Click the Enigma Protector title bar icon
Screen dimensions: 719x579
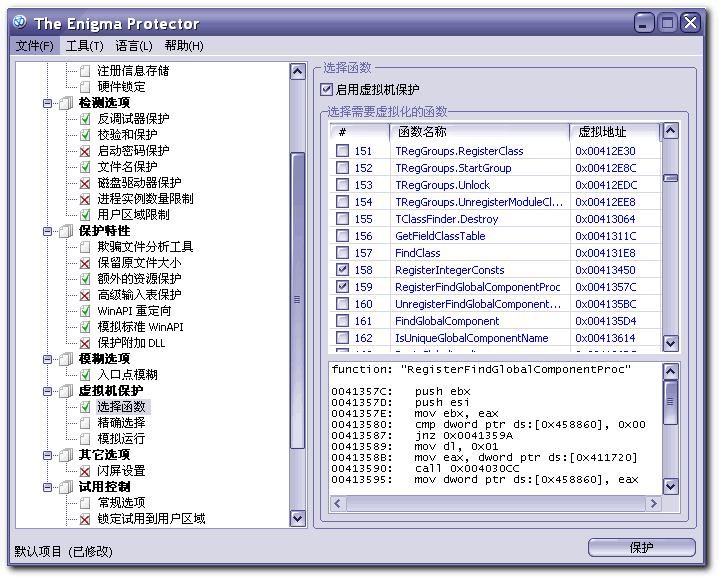(x=20, y=22)
